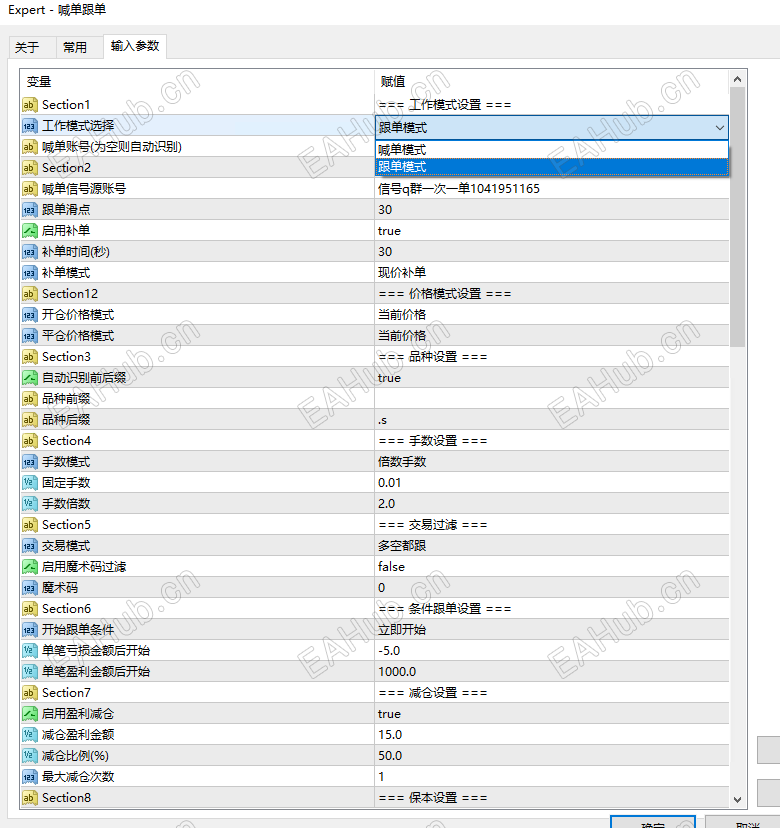Click the integer icon beside 工作模式选择
The width and height of the screenshot is (780, 828).
coord(30,126)
